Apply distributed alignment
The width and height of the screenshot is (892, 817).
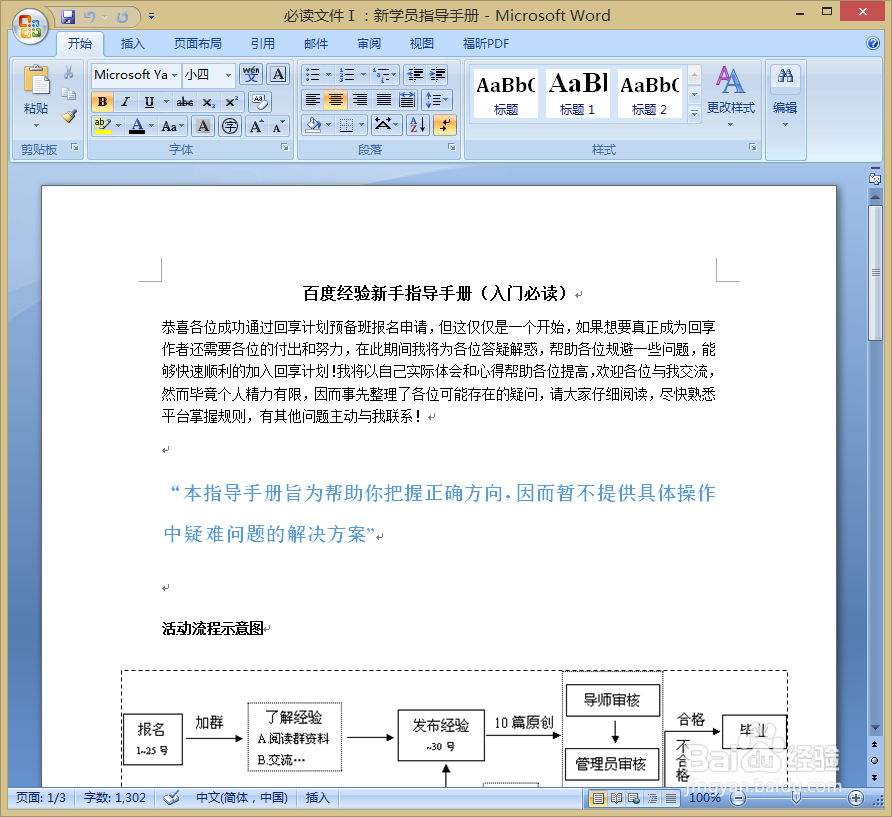[407, 100]
